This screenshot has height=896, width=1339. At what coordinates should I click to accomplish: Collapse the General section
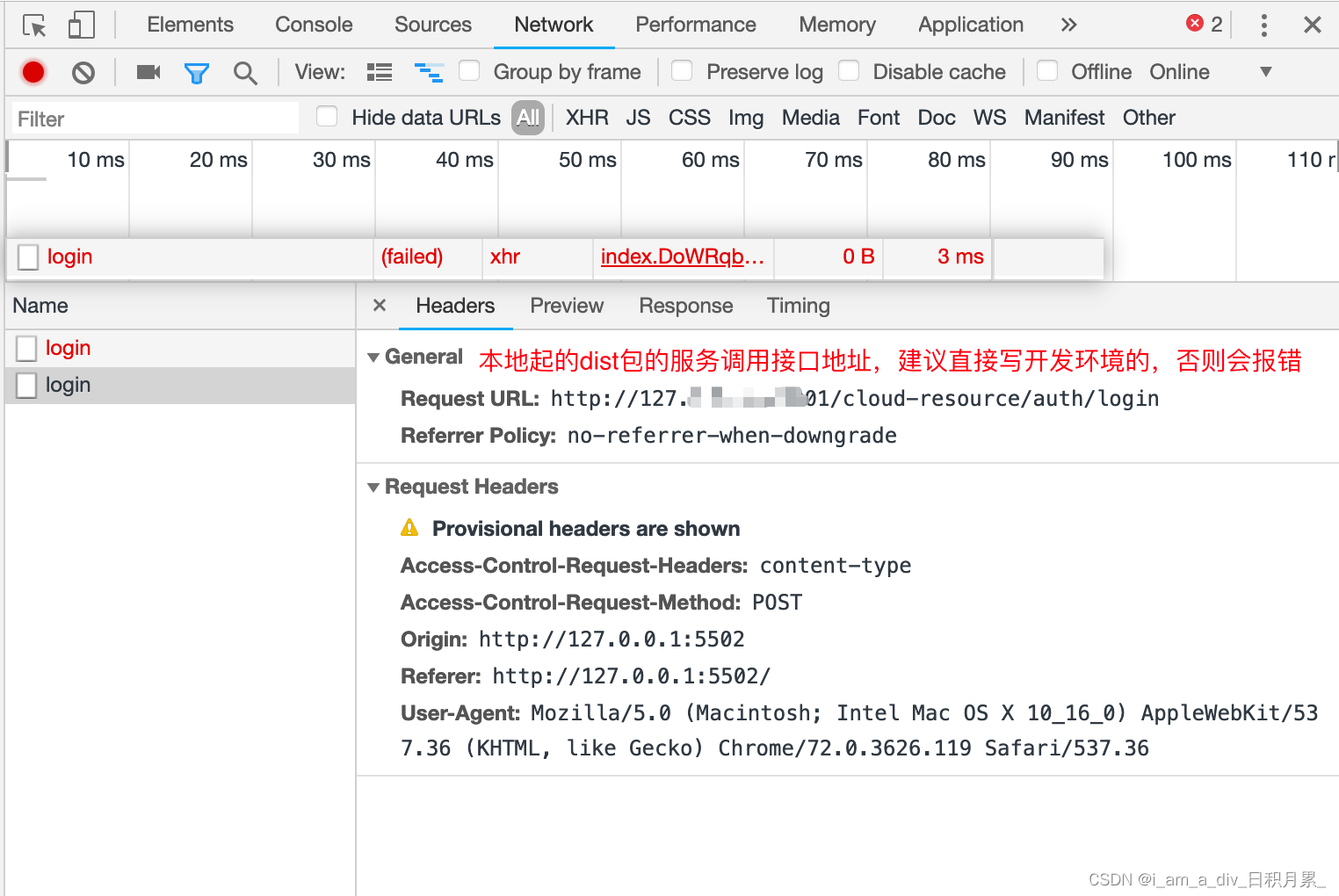click(373, 357)
